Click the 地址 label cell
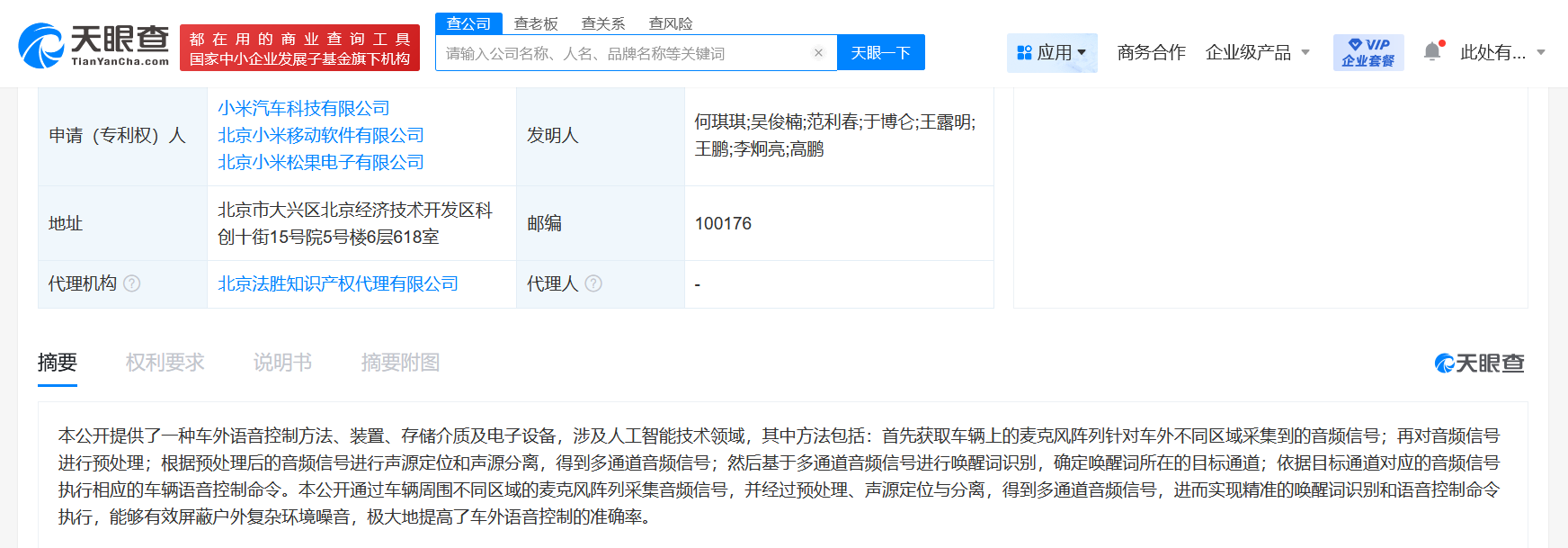 coord(122,223)
